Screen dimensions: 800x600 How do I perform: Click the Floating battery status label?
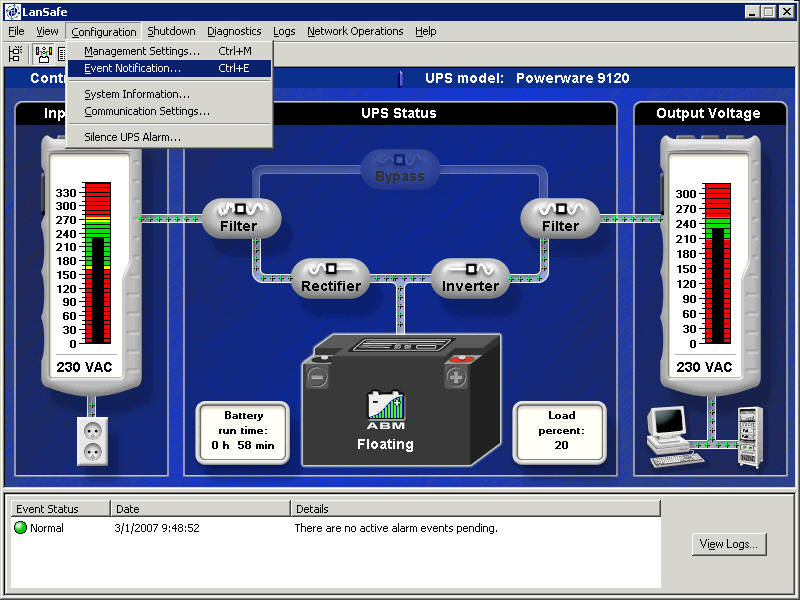coord(385,444)
